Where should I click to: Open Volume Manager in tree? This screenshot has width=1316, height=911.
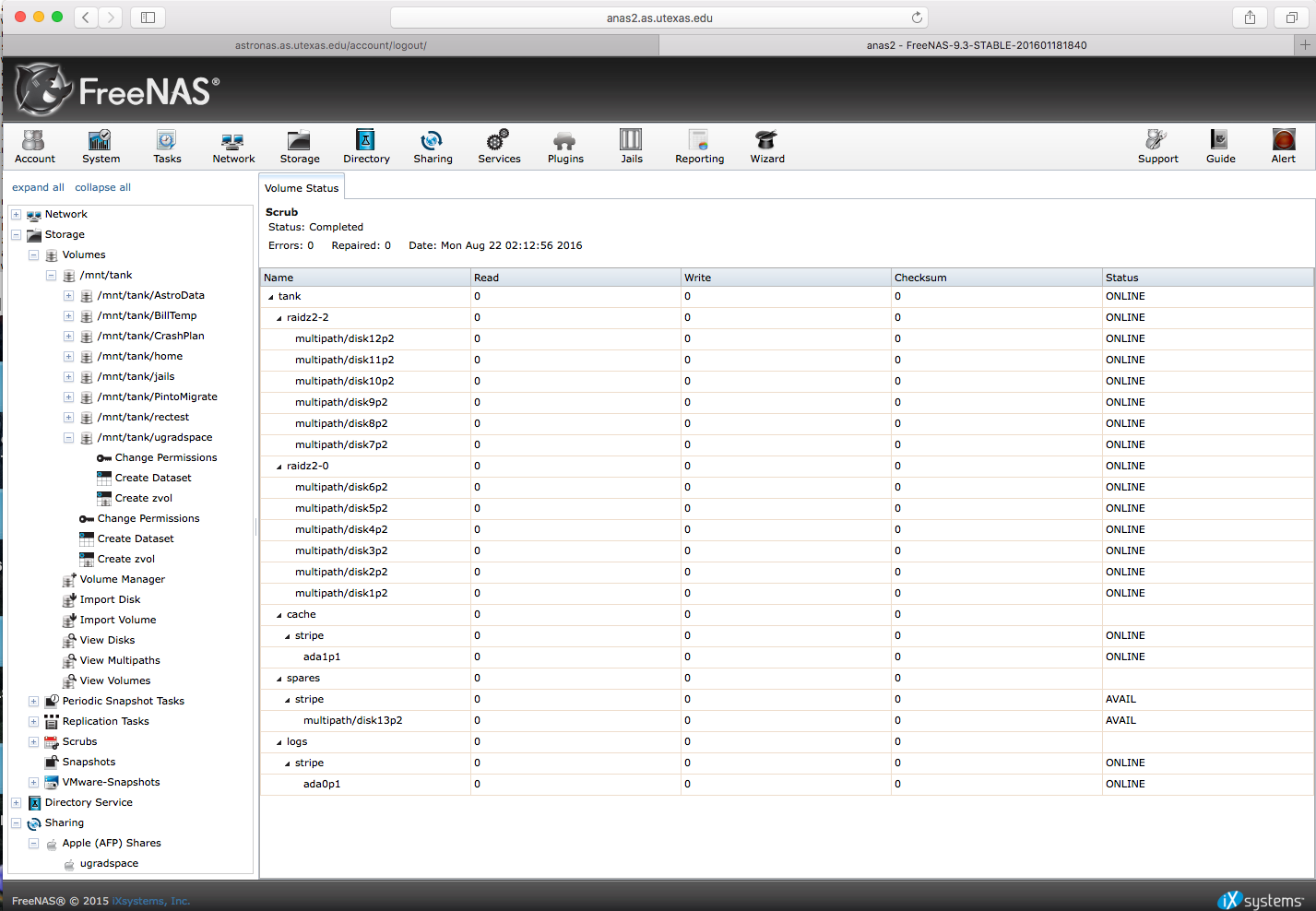pos(122,579)
